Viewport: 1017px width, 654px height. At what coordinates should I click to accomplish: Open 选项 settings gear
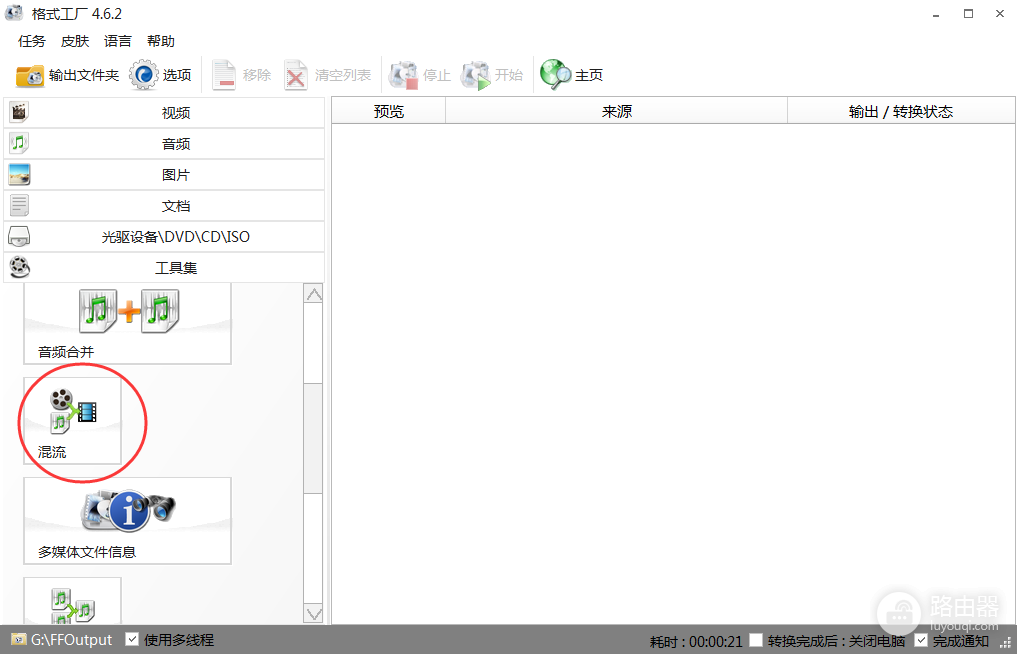(x=160, y=75)
